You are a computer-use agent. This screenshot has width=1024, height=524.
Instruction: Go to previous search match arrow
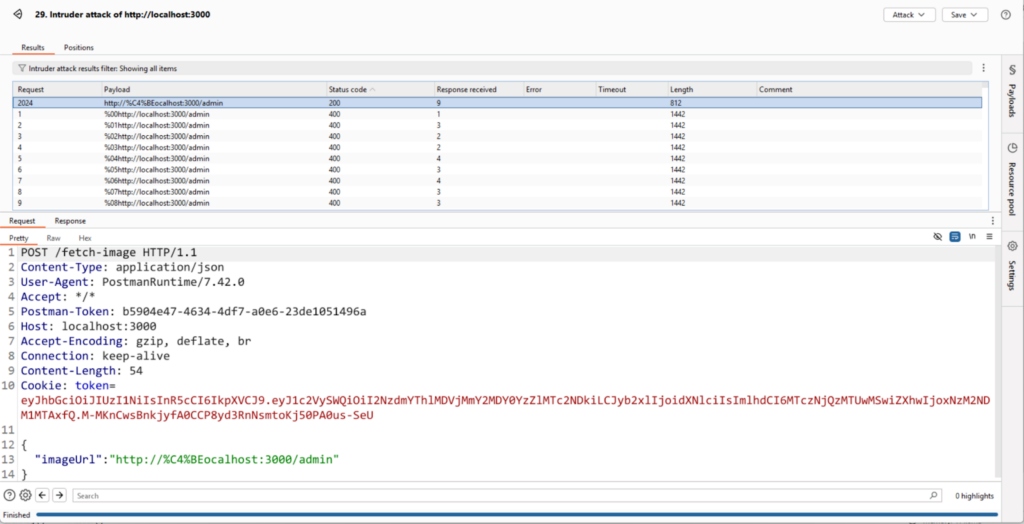point(42,495)
